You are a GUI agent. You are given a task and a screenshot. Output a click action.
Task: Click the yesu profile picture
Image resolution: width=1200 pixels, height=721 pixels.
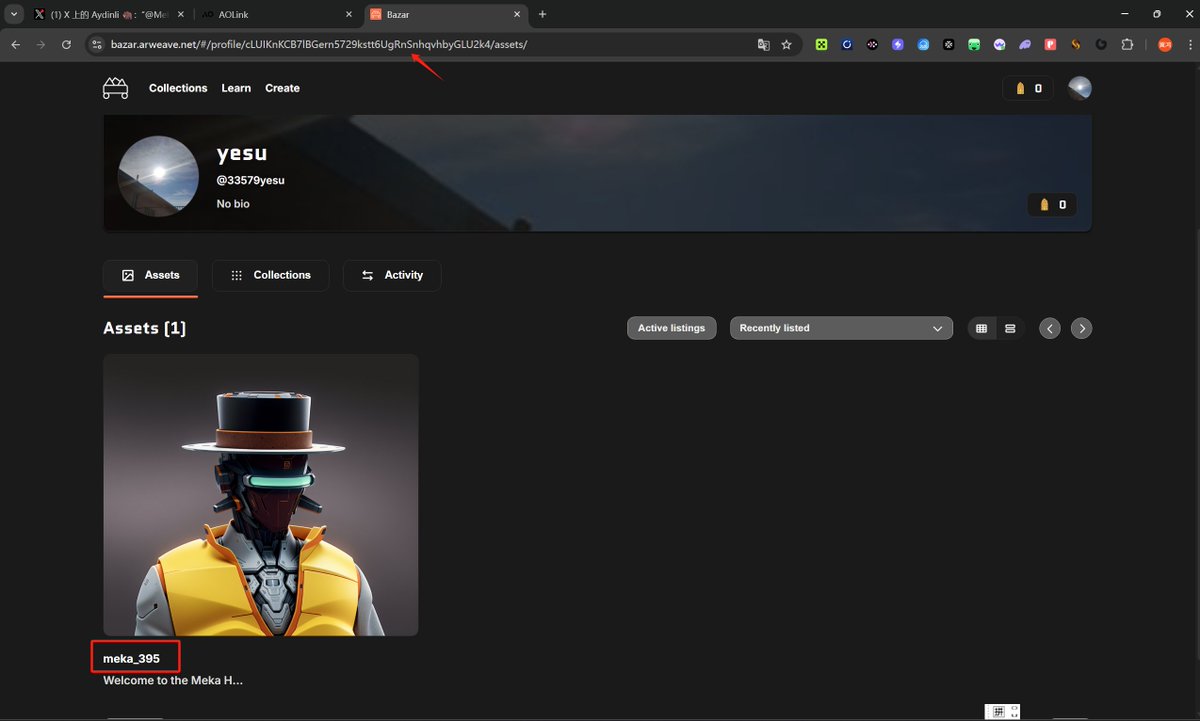point(158,176)
